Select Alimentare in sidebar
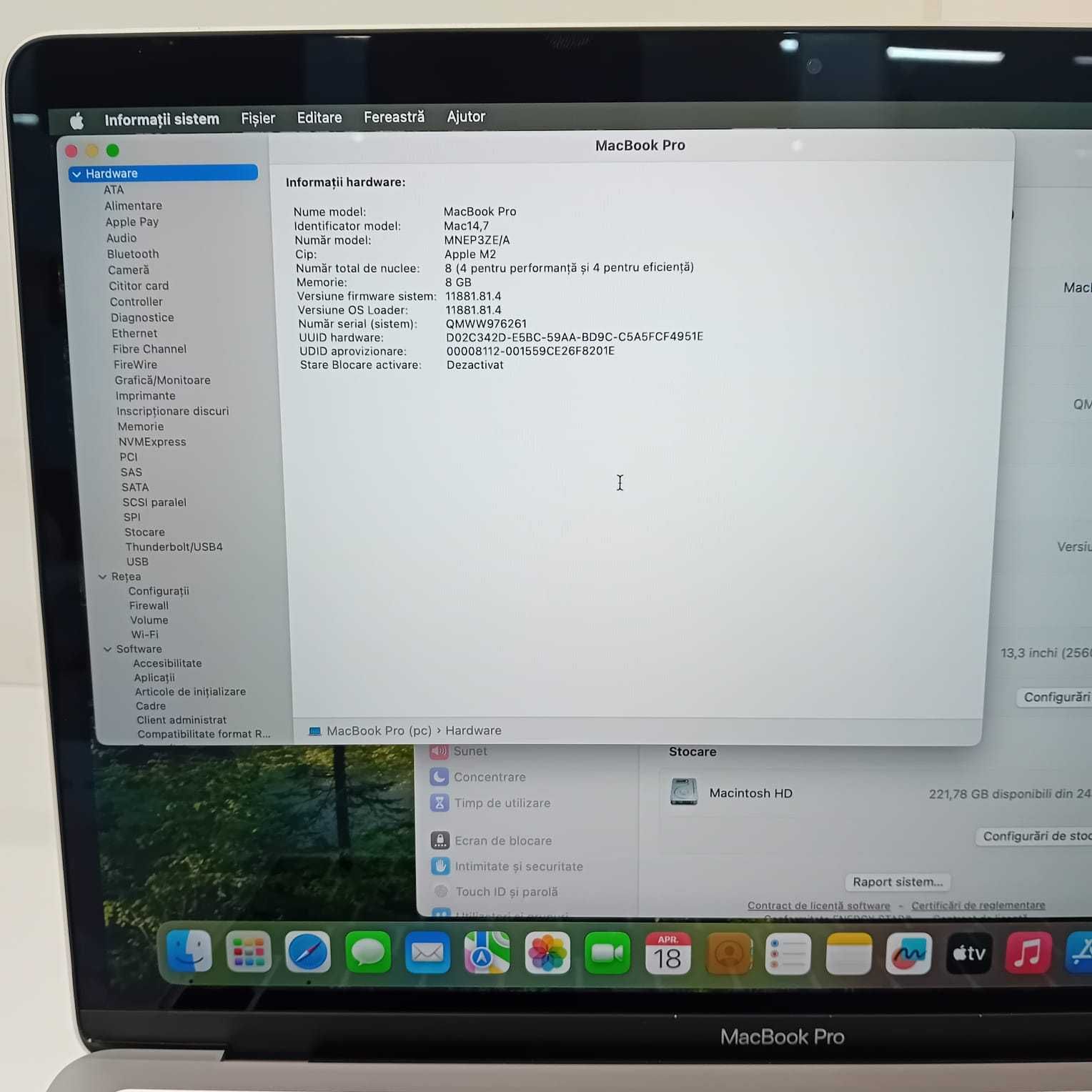1092x1092 pixels. click(133, 205)
